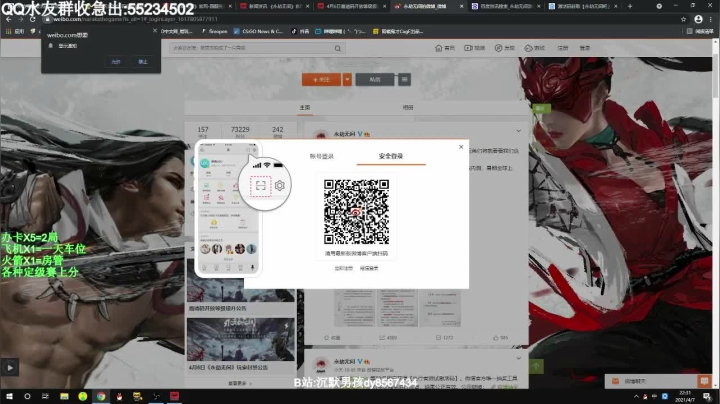Click the 242 posts count

click(x=278, y=132)
